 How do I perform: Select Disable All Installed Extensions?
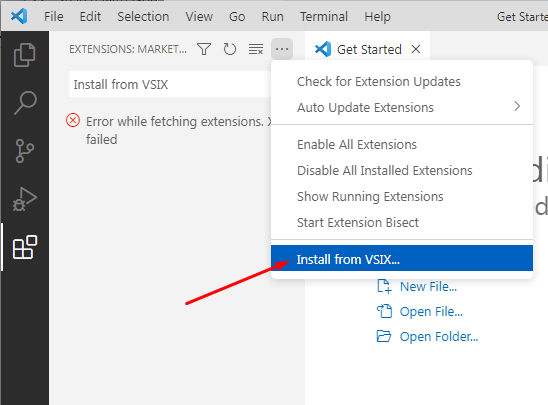402,171
